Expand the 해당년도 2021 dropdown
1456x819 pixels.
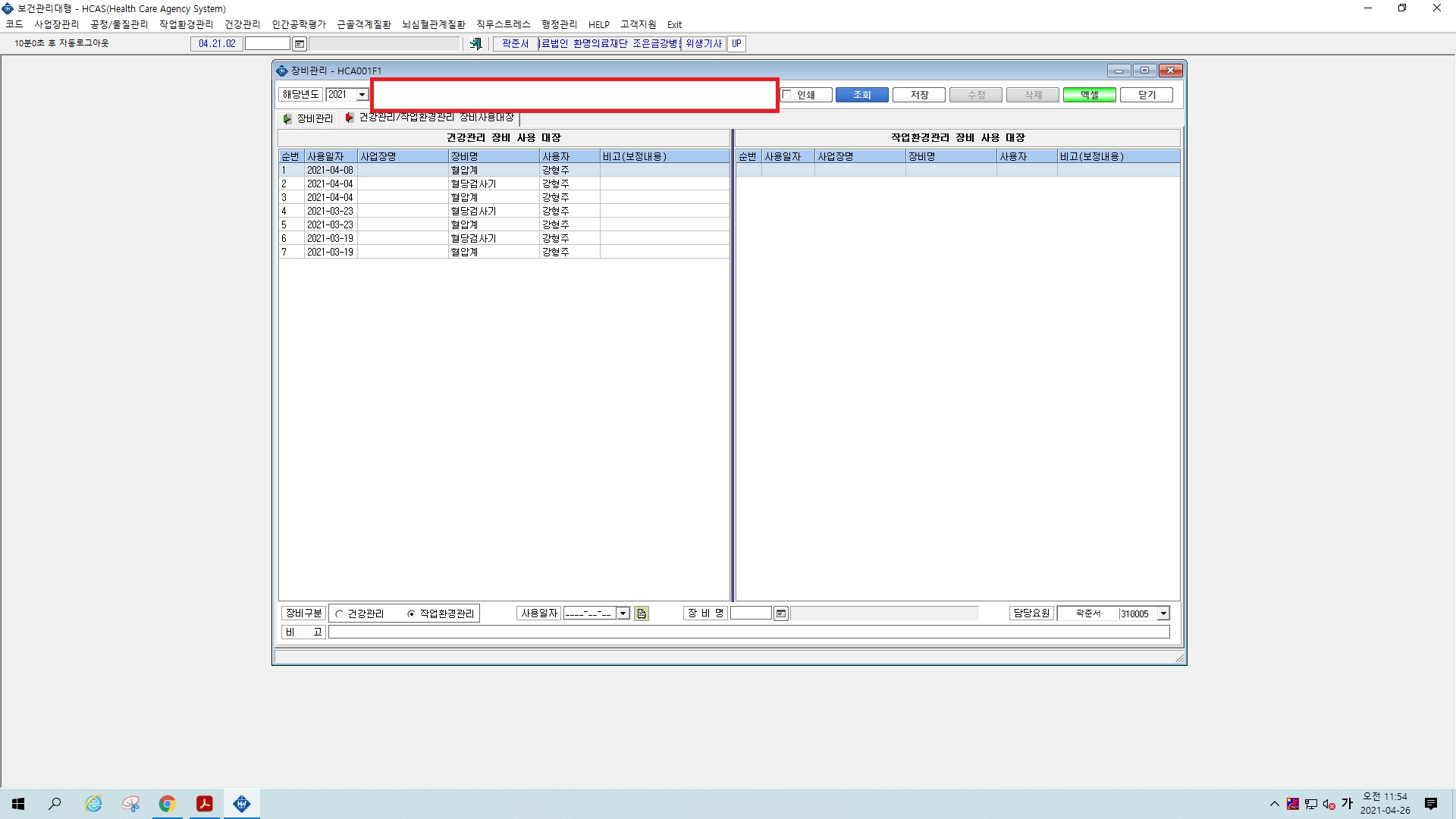(362, 95)
